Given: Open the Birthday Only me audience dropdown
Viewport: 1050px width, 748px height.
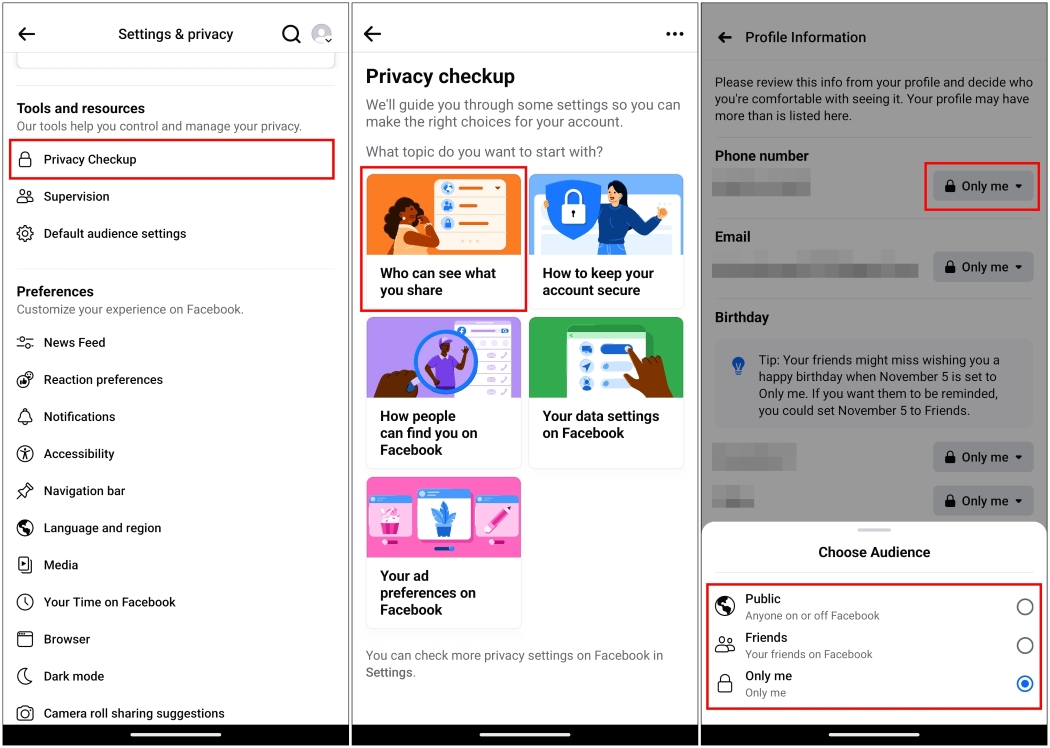Looking at the screenshot, I should click(x=982, y=457).
